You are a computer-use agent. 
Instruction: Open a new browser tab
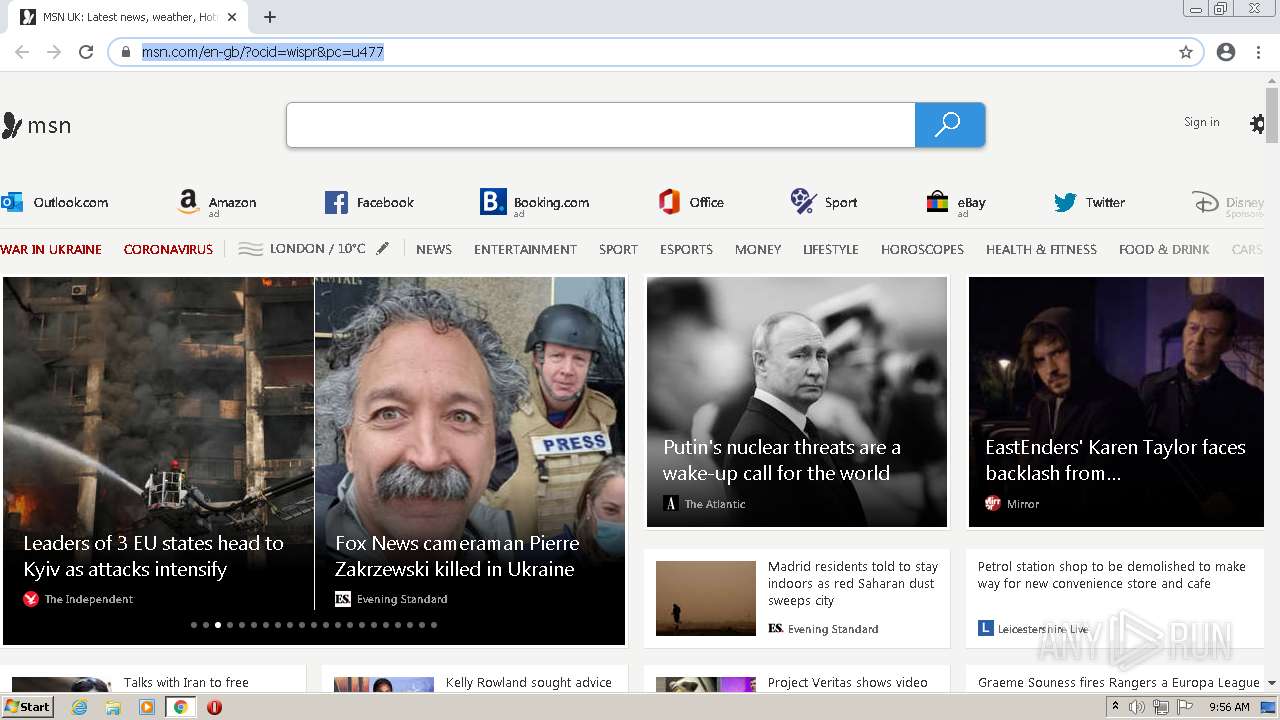point(270,17)
